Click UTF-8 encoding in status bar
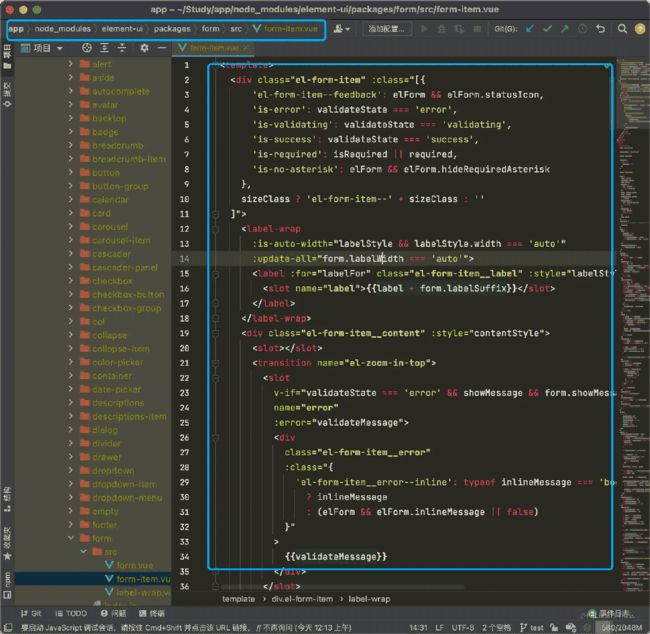 click(x=462, y=628)
